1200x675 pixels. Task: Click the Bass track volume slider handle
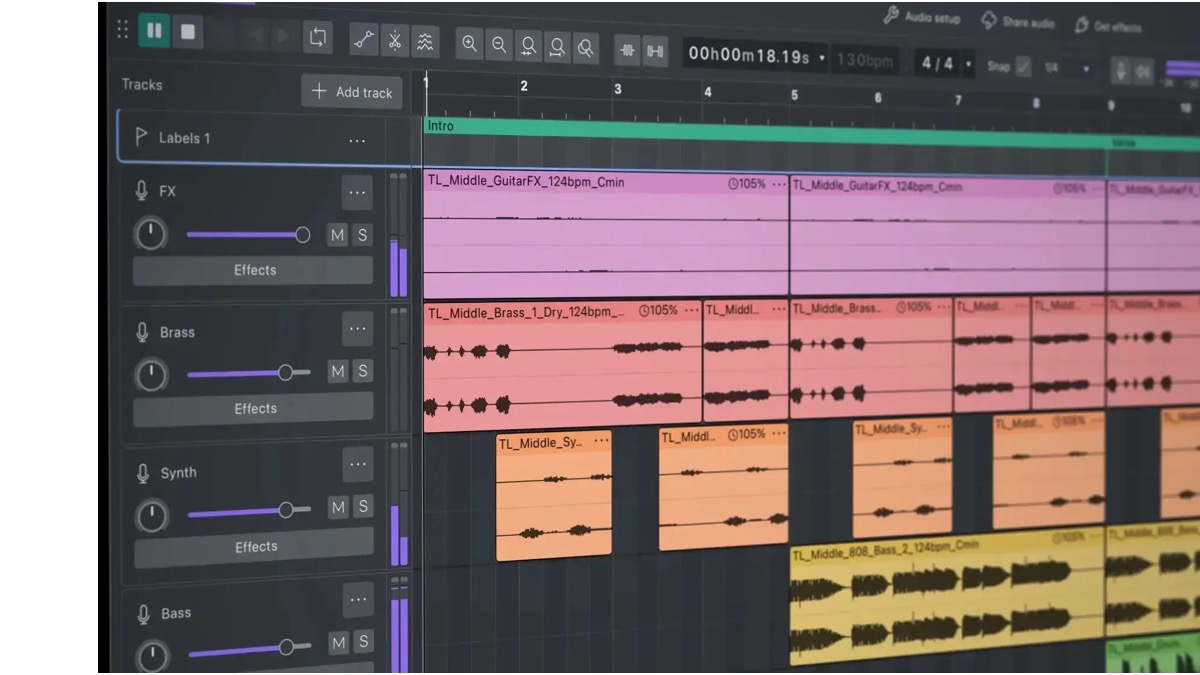click(287, 647)
